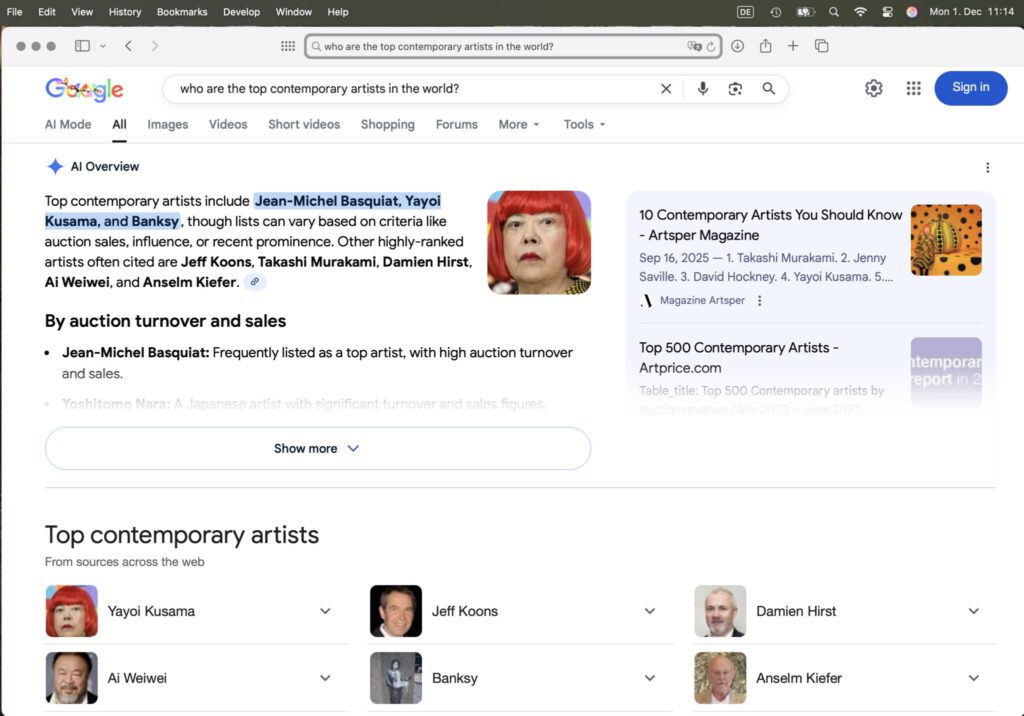Click the voice search microphone icon
This screenshot has width=1024, height=716.
click(x=702, y=88)
